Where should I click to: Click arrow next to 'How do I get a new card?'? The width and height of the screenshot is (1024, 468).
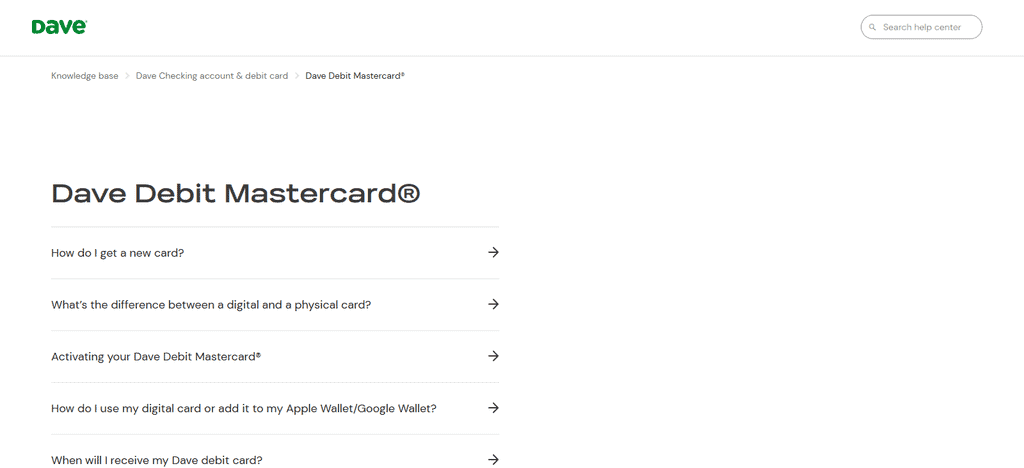[x=493, y=252]
